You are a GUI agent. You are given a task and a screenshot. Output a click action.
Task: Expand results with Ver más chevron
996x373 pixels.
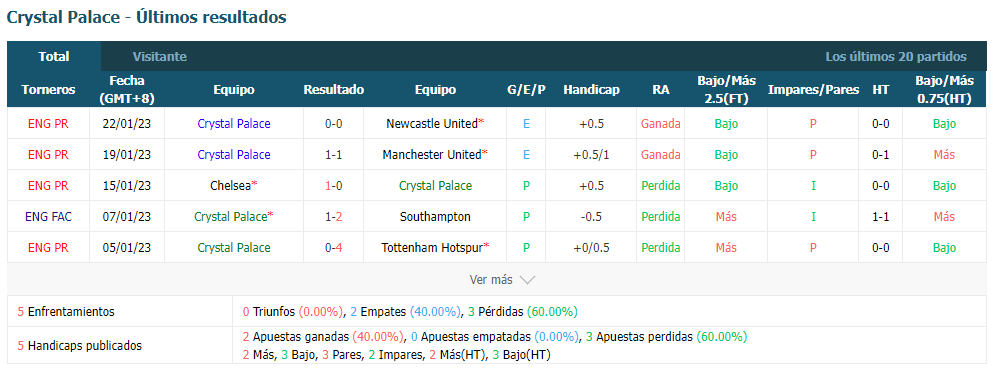click(x=502, y=280)
